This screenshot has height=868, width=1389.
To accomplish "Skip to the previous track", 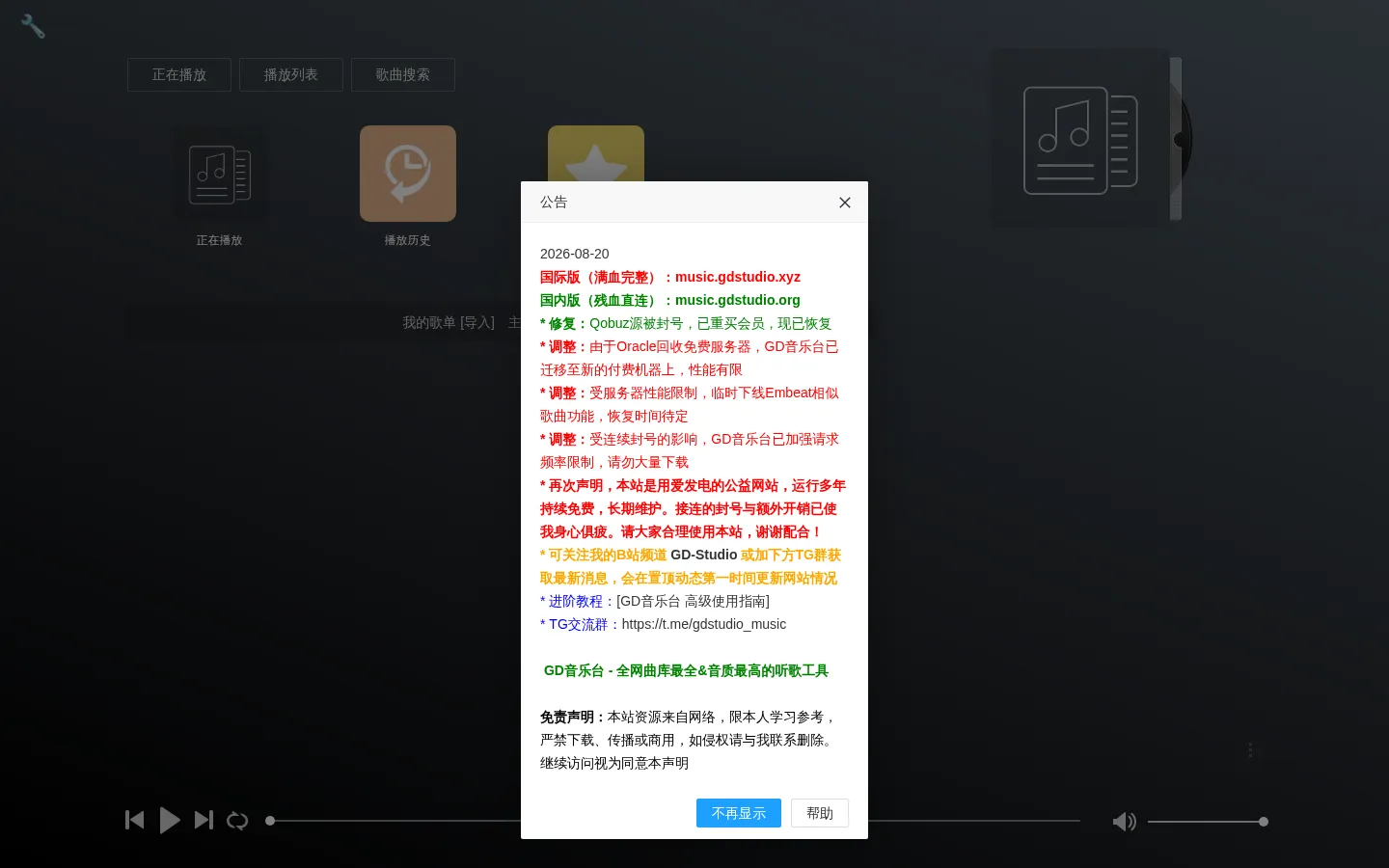I will click(135, 820).
